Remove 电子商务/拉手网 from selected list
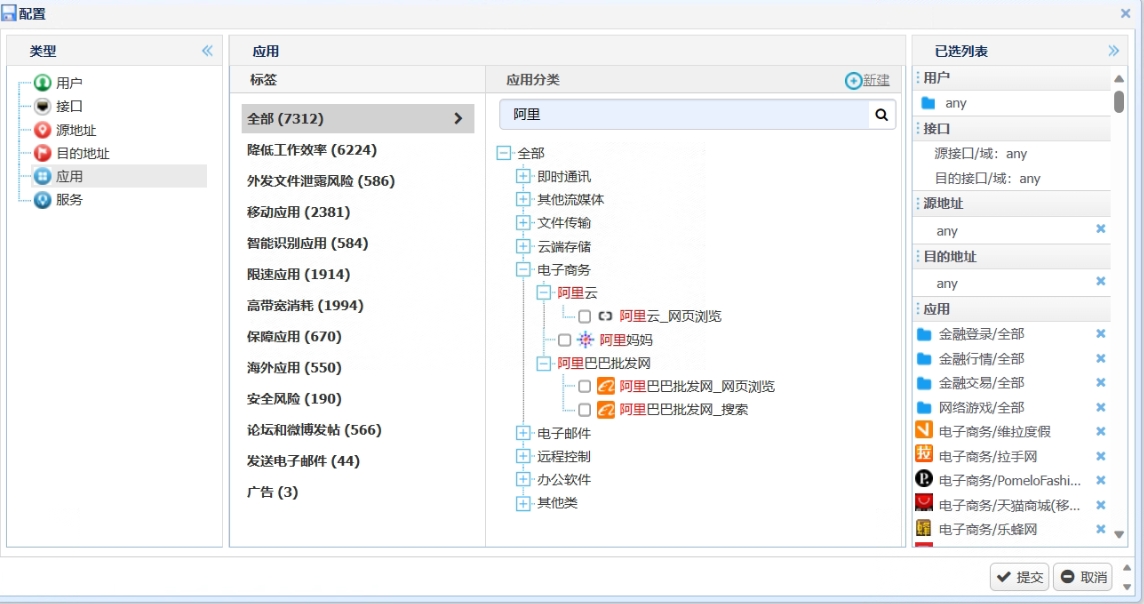The image size is (1144, 604). click(1100, 456)
